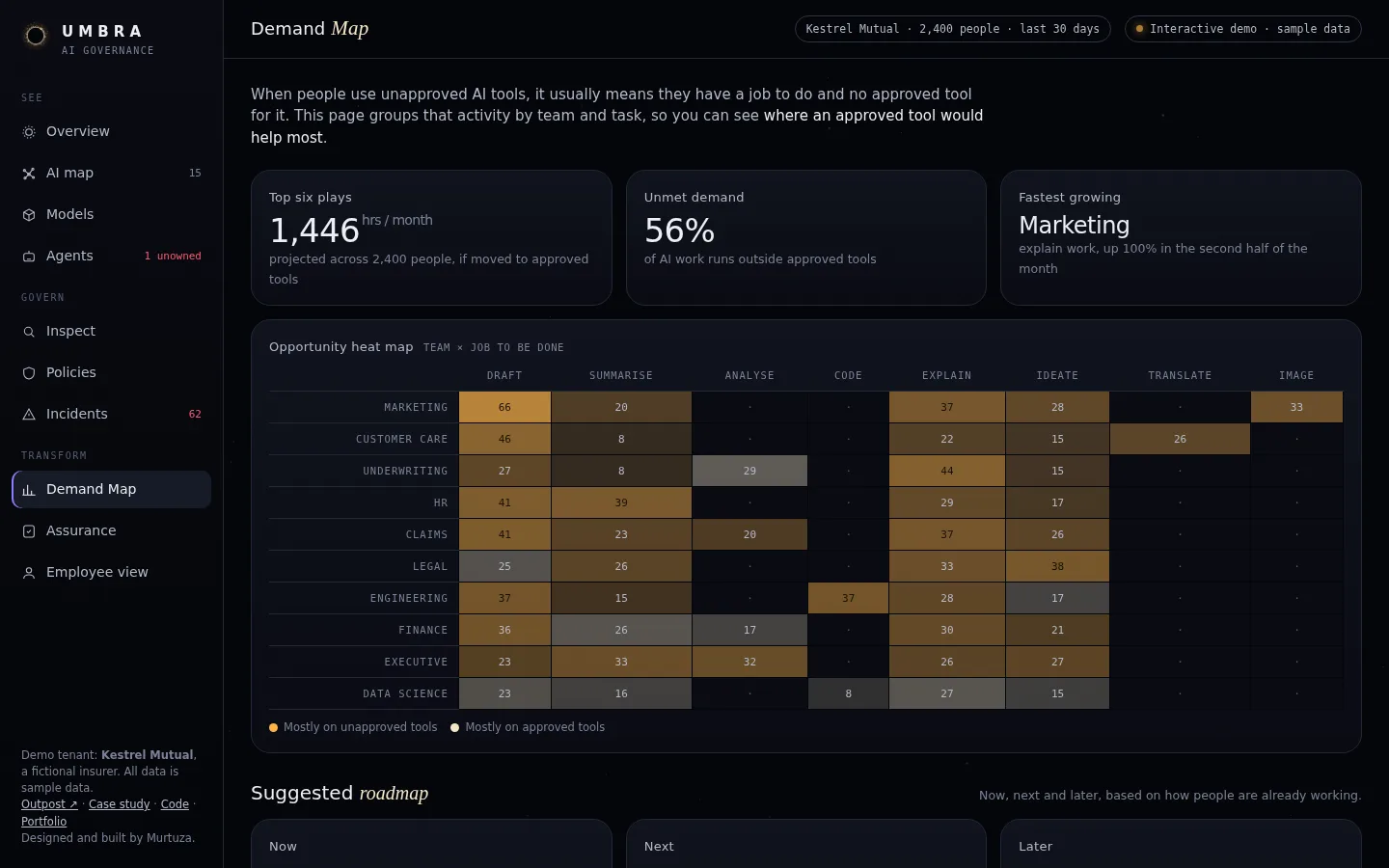Click the 'Mostly on approved tools' legend
This screenshot has height=868, width=1389.
tap(528, 727)
